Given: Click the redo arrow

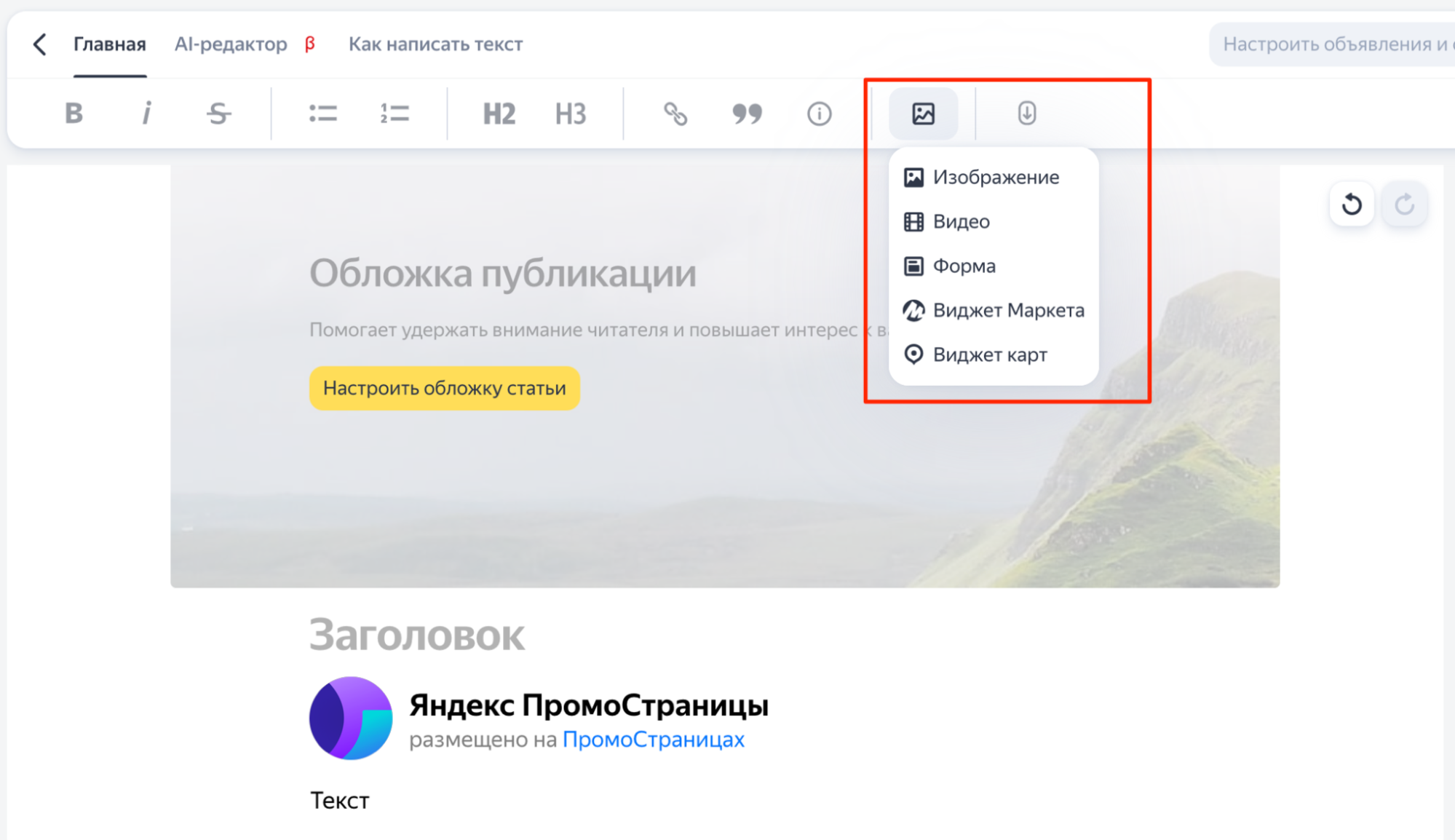Looking at the screenshot, I should pos(1404,205).
